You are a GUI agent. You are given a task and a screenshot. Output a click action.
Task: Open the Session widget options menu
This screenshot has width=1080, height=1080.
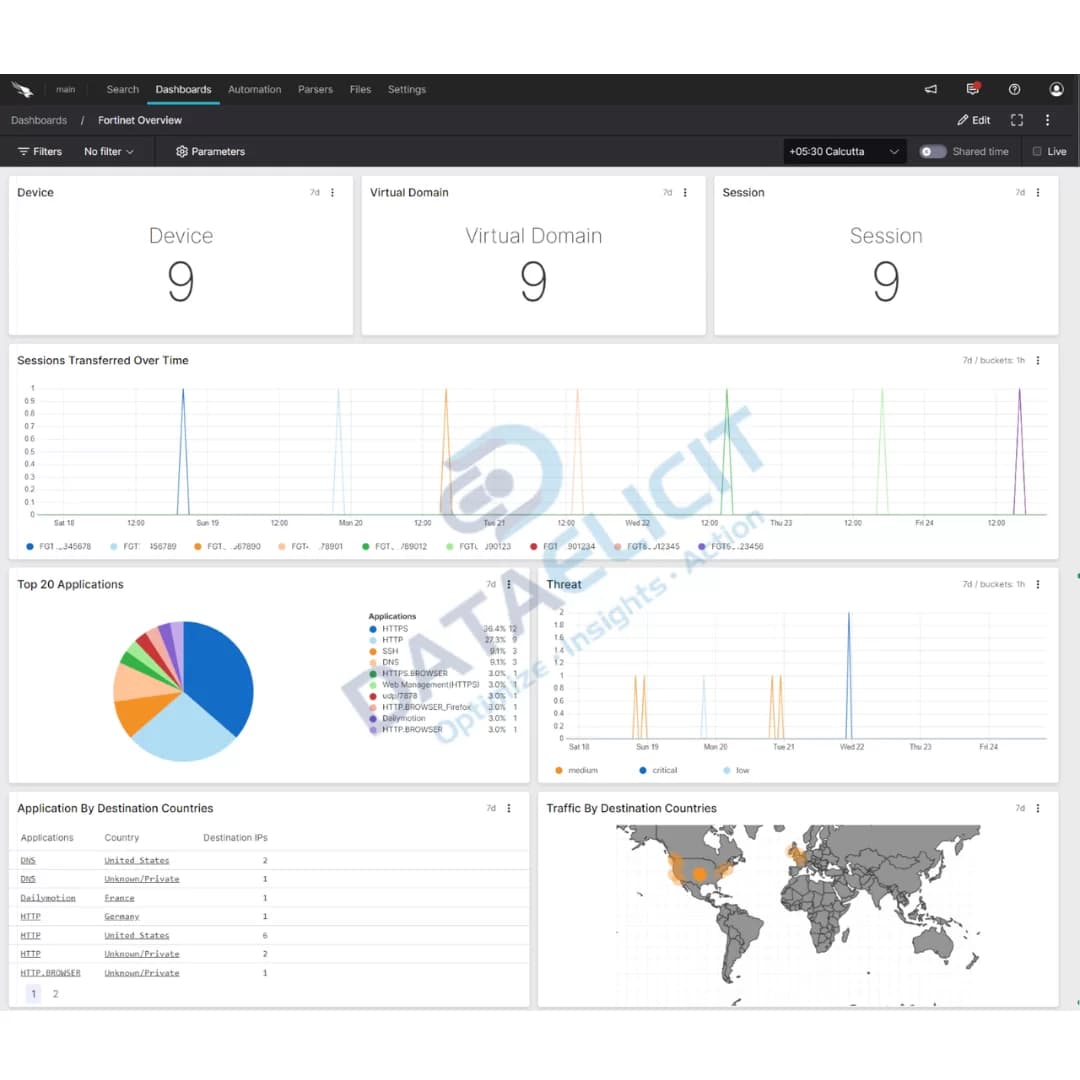1037,192
